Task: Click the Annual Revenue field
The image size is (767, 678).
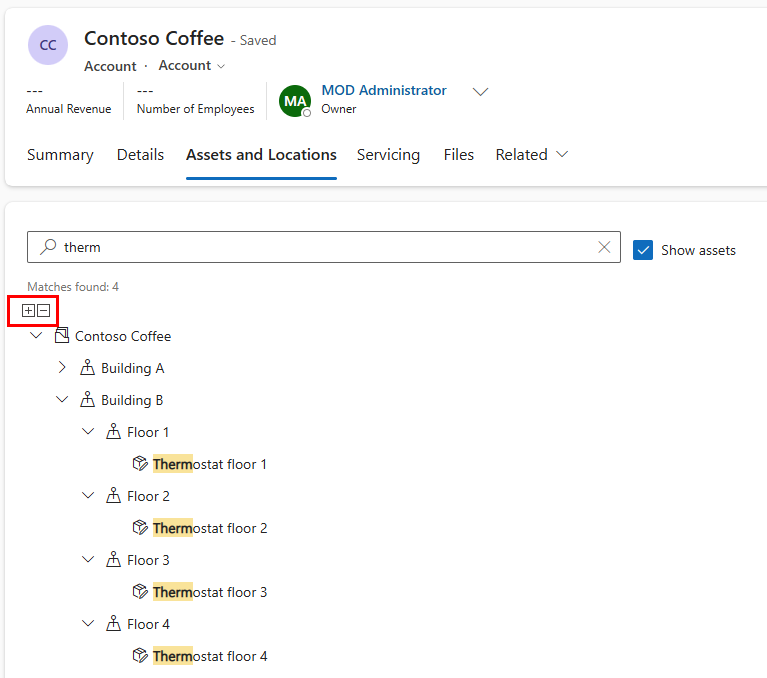Action: pyautogui.click(x=68, y=100)
